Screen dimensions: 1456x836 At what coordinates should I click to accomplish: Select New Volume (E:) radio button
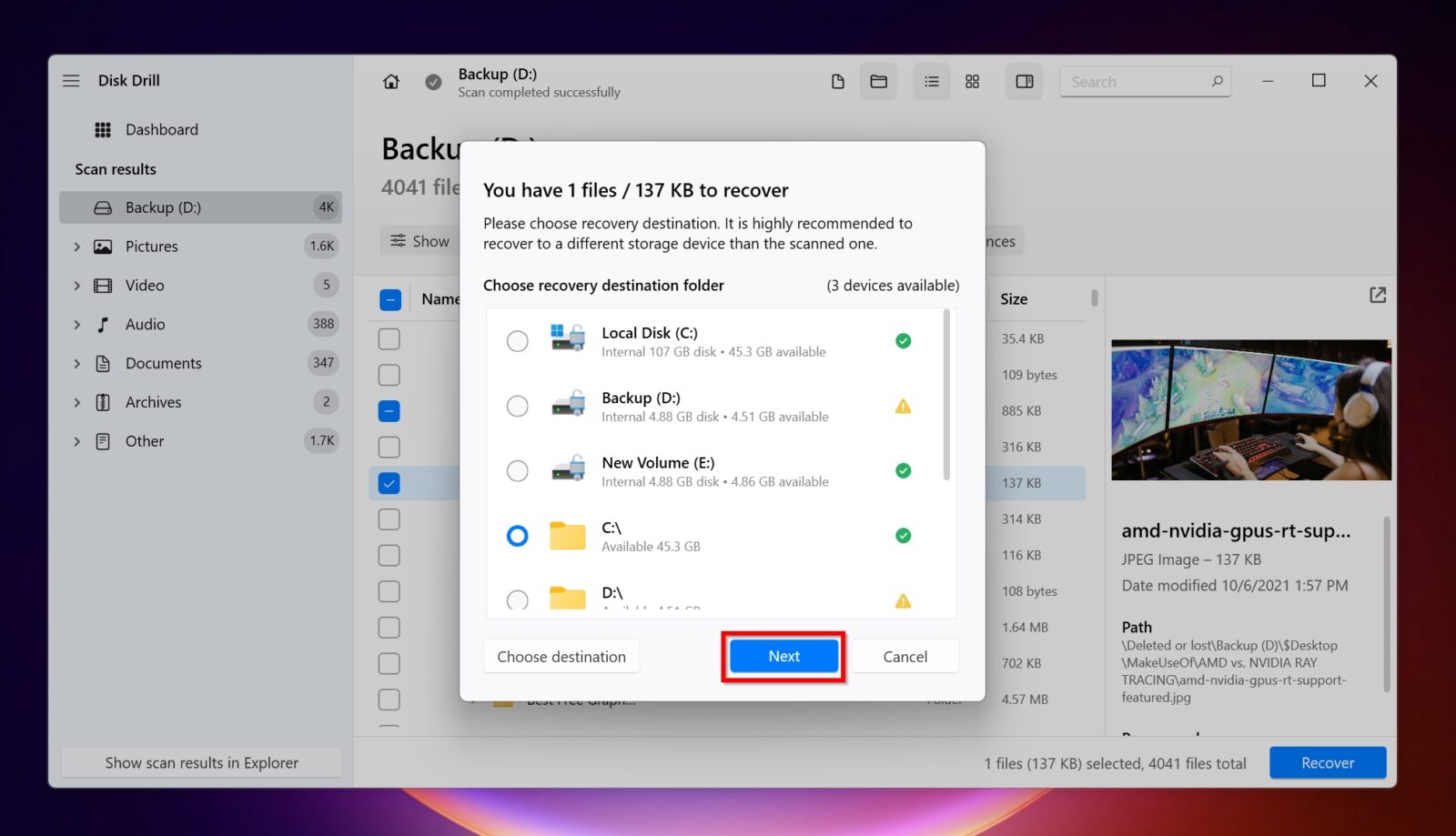[517, 470]
